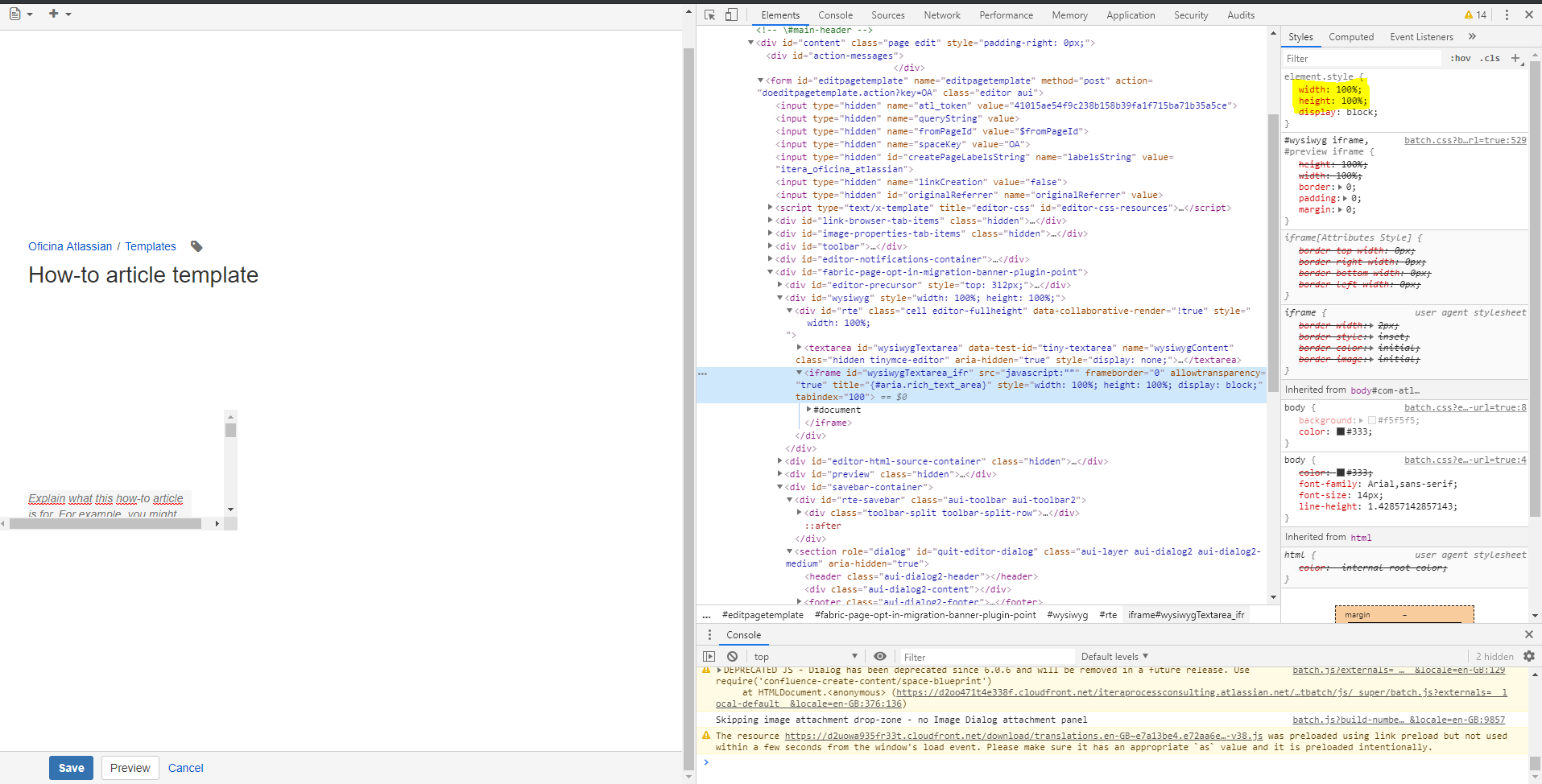Screen dimensions: 1542x784
Task: Open the console context 'top' dropdown
Action: [805, 657]
